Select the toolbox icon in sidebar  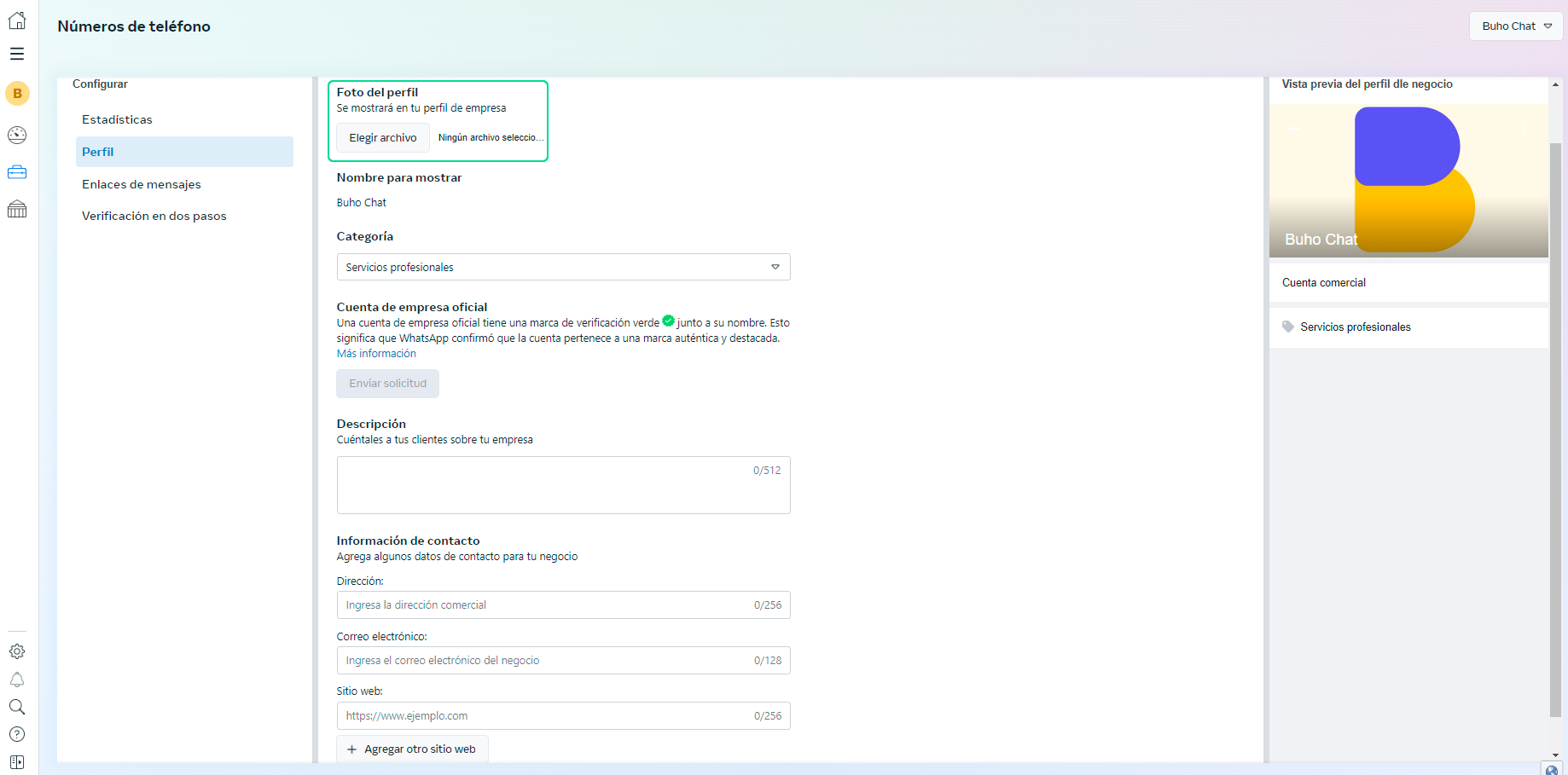[17, 172]
